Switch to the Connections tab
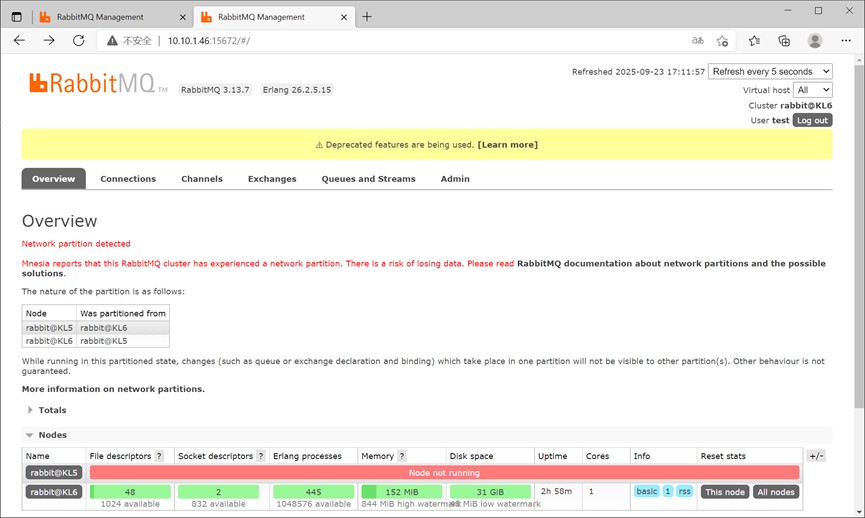The width and height of the screenshot is (865, 518). [x=128, y=179]
